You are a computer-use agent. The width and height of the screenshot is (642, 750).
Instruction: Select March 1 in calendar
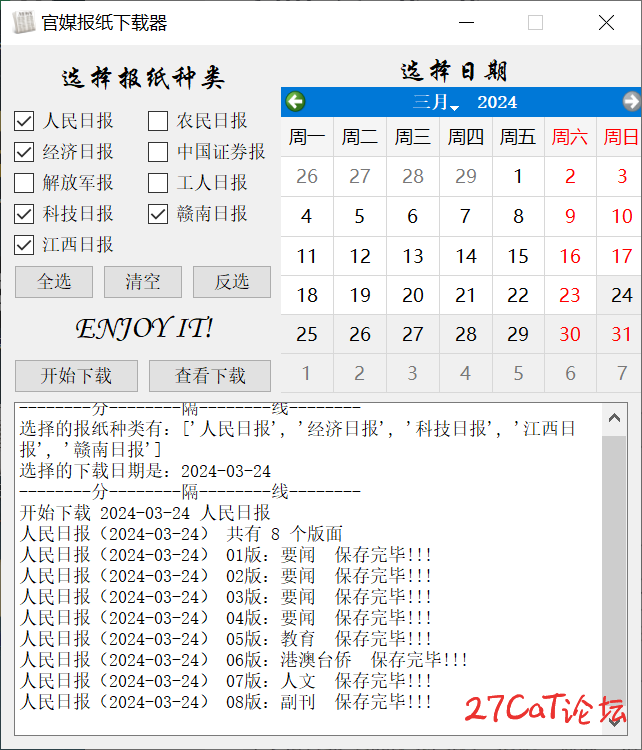coord(519,176)
